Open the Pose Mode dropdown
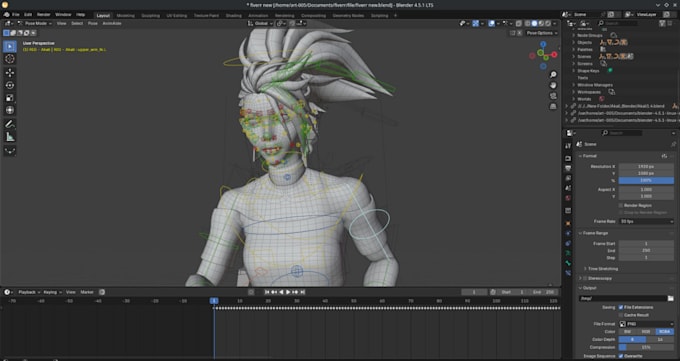Viewport: 680px width, 361px height. click(x=35, y=23)
